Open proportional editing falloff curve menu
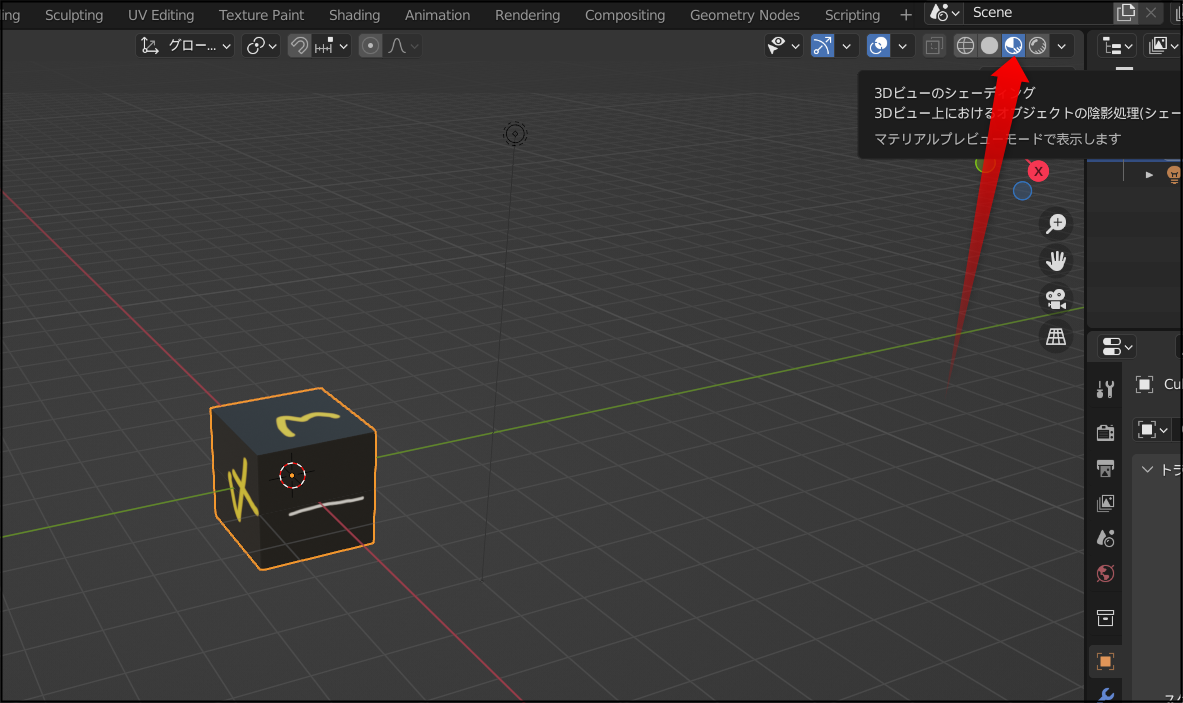1183x703 pixels. [x=403, y=46]
